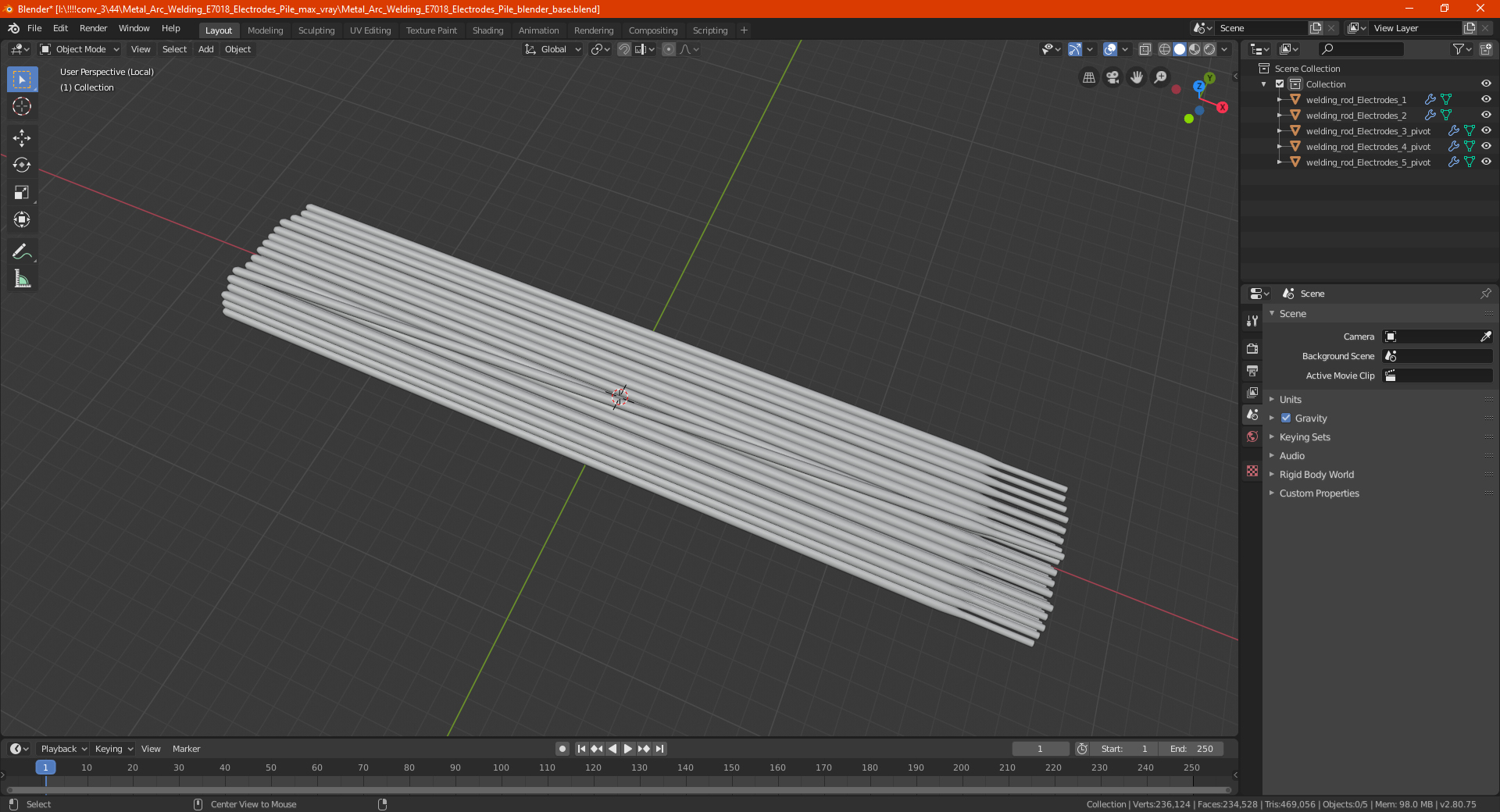Click the End frame field
1500x812 pixels.
point(1191,749)
